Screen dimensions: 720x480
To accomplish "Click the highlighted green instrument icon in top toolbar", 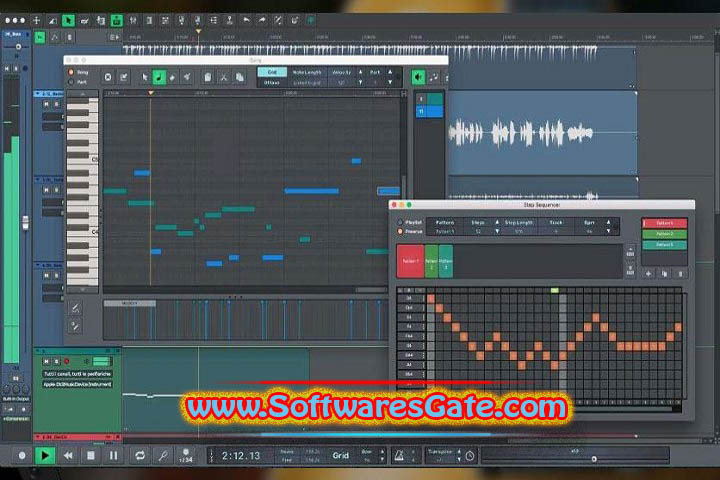I will pyautogui.click(x=117, y=20).
